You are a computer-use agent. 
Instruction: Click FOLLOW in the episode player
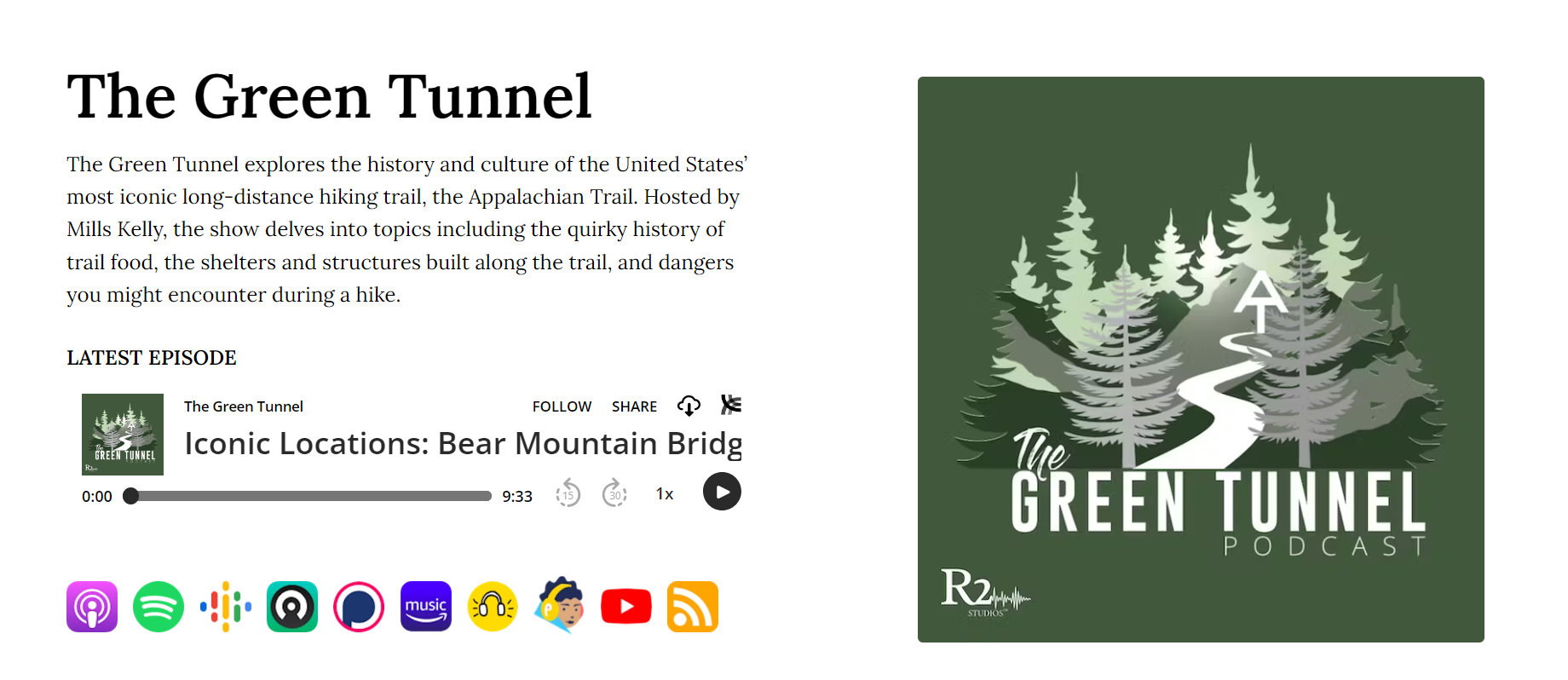pyautogui.click(x=562, y=406)
